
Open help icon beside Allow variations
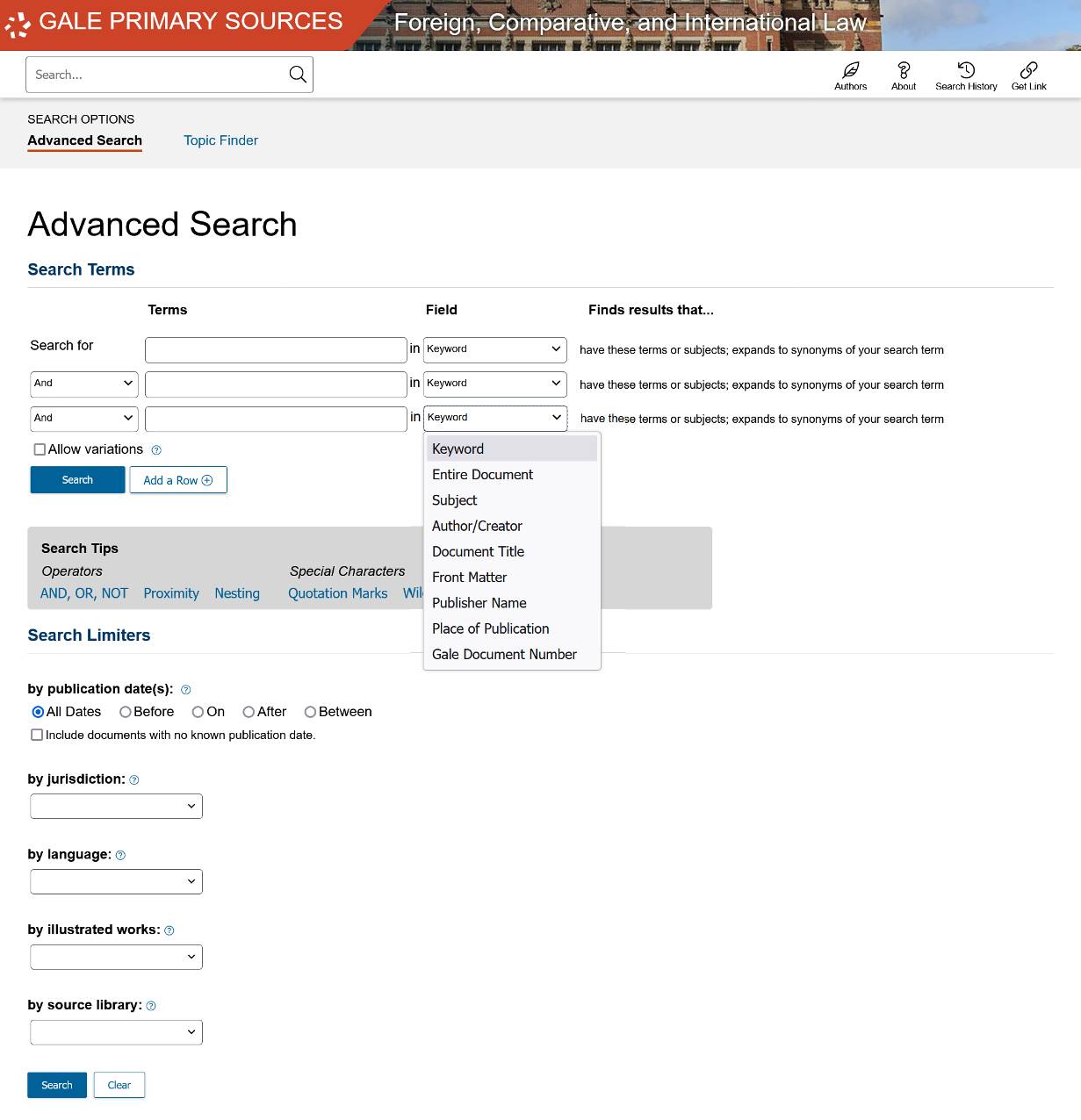click(x=156, y=450)
